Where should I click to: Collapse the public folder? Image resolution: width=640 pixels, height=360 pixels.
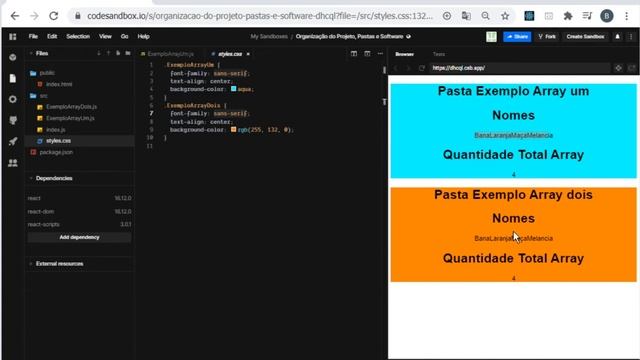(33, 73)
